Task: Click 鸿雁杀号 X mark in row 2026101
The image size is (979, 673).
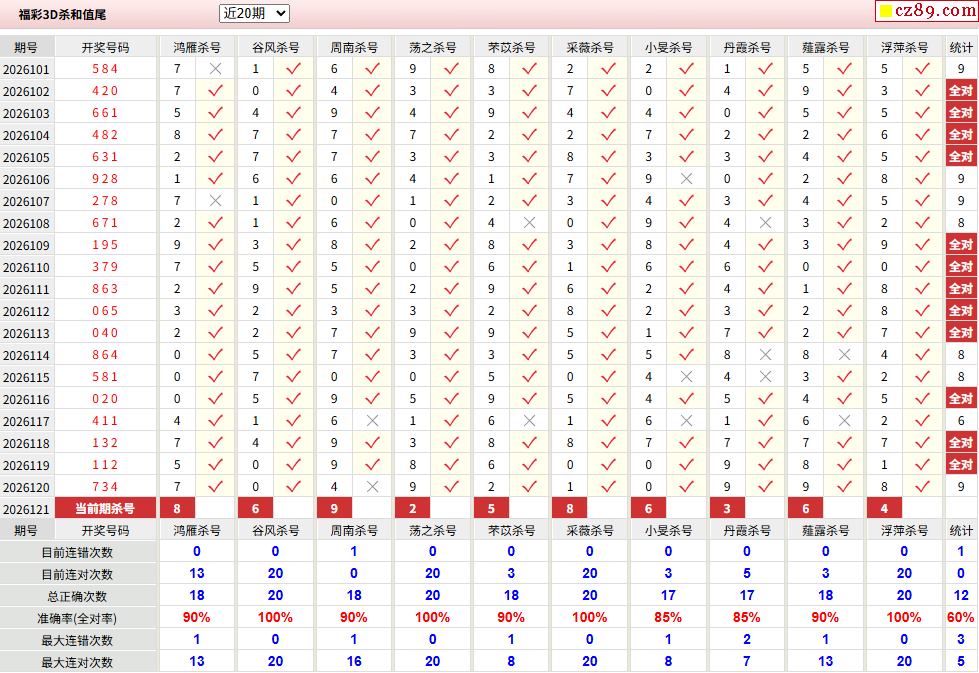Action: [215, 69]
